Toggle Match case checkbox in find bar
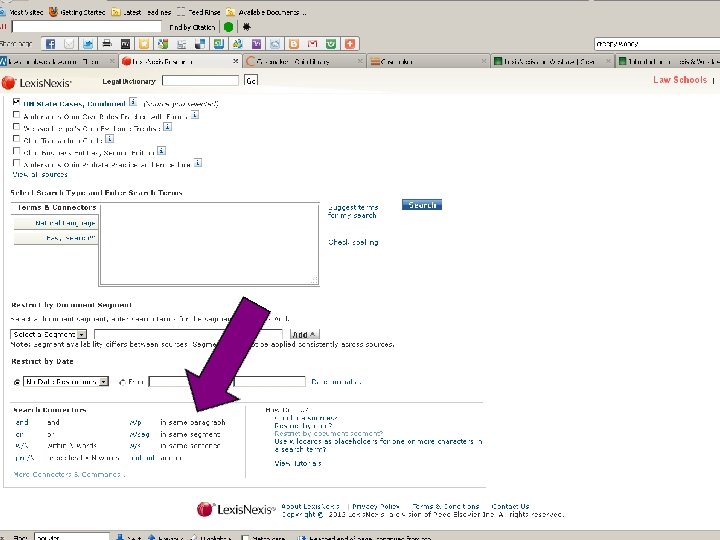Image resolution: width=720 pixels, height=540 pixels. pos(246,537)
